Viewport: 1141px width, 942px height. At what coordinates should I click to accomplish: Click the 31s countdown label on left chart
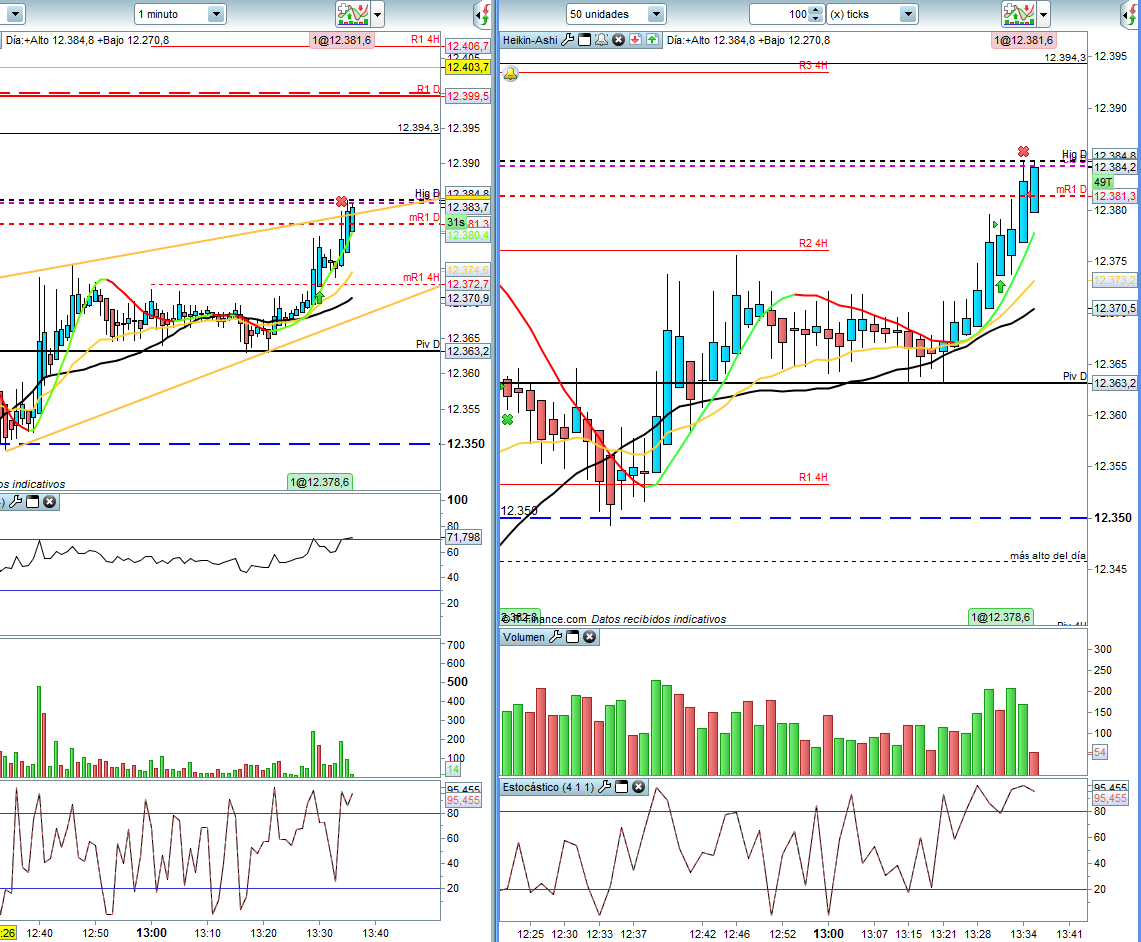tap(456, 223)
